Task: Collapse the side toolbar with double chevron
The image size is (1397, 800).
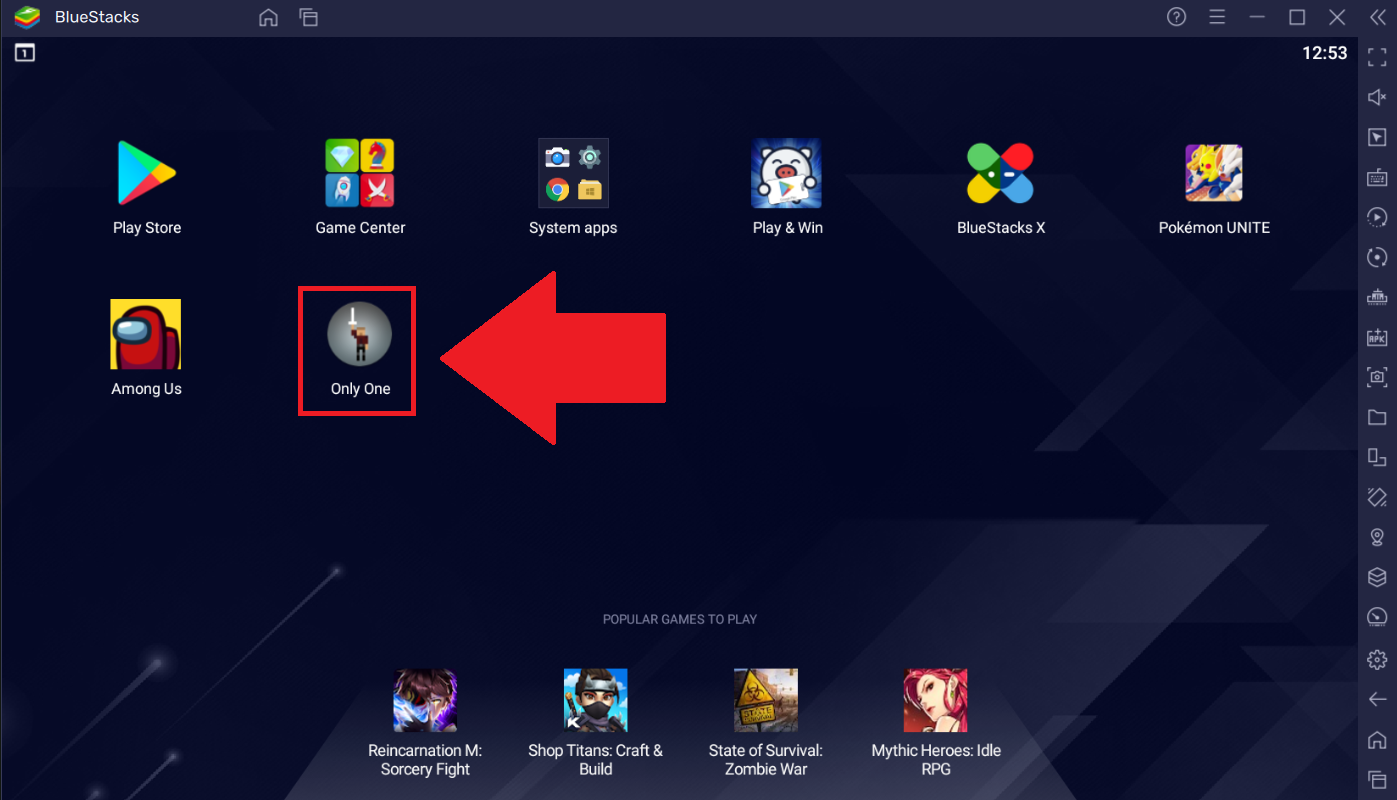Action: (1377, 17)
